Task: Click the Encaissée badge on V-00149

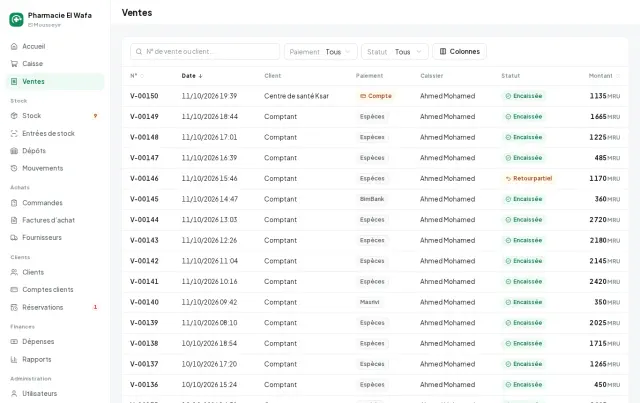Action: (524, 116)
